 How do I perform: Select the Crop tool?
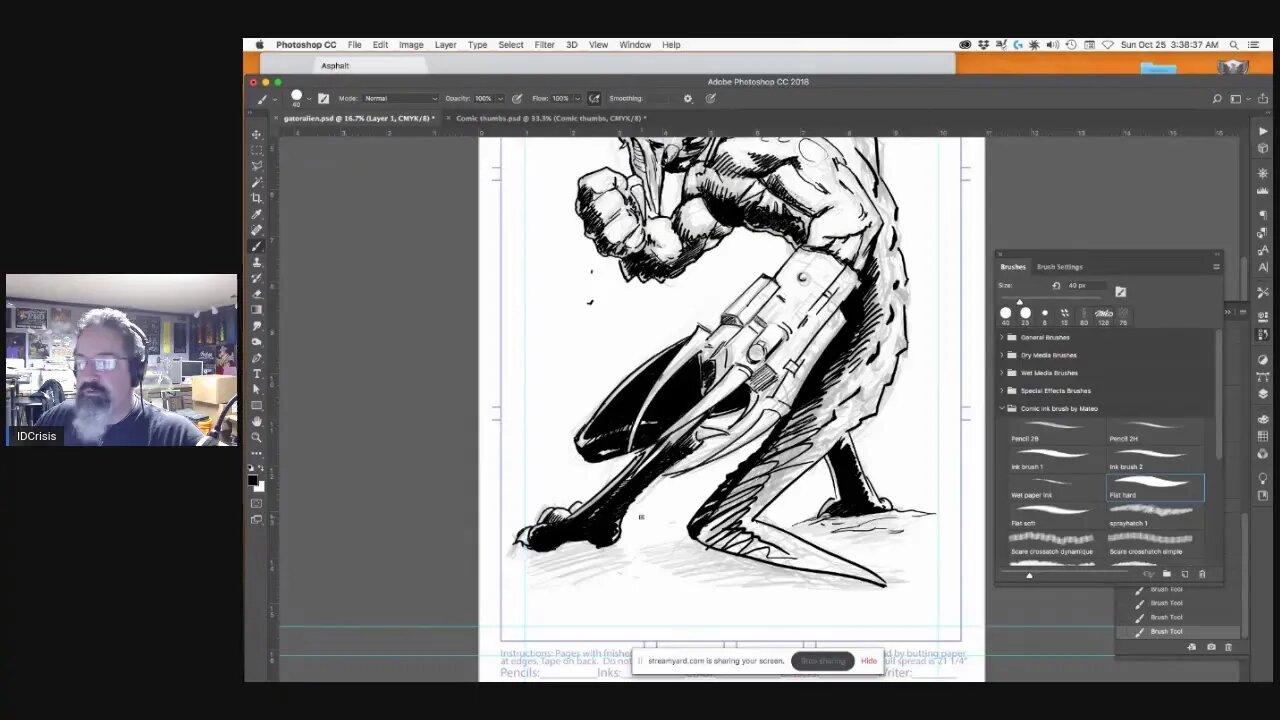[x=257, y=198]
